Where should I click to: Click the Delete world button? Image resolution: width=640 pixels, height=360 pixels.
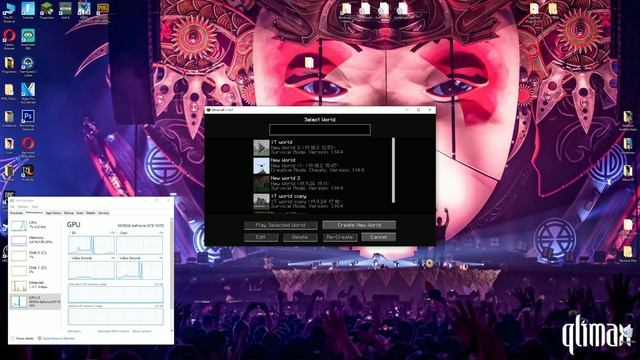(300, 237)
